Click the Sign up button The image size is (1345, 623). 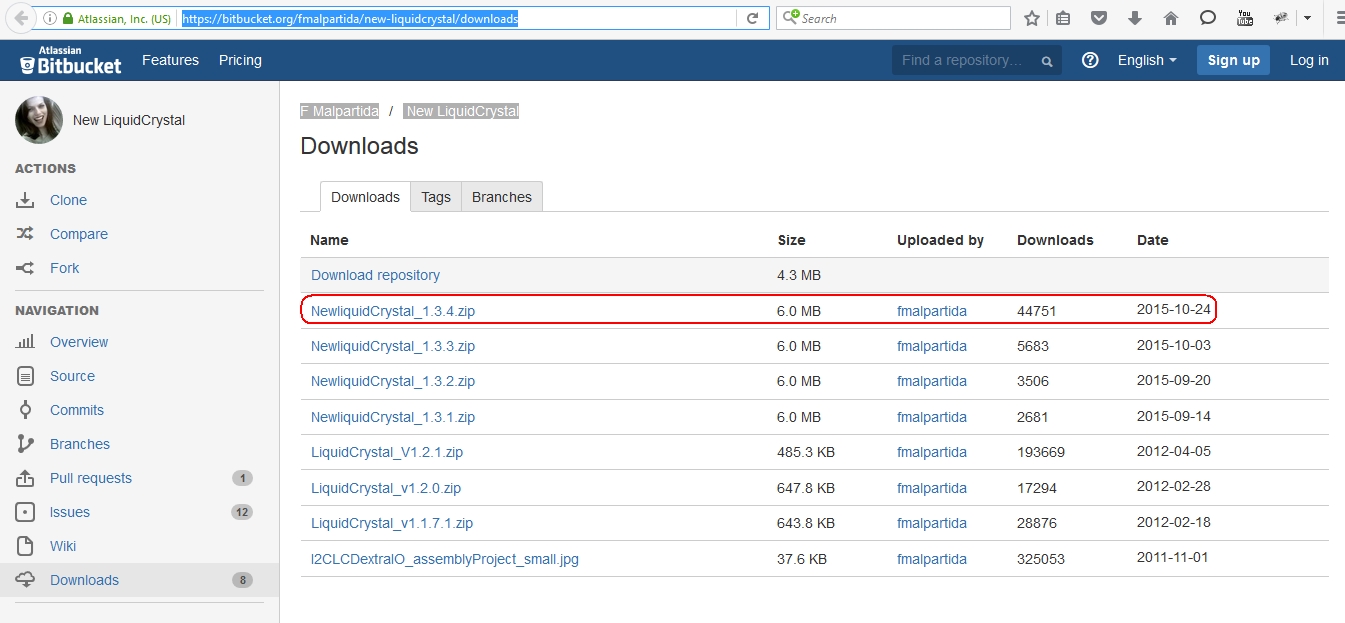coord(1233,60)
